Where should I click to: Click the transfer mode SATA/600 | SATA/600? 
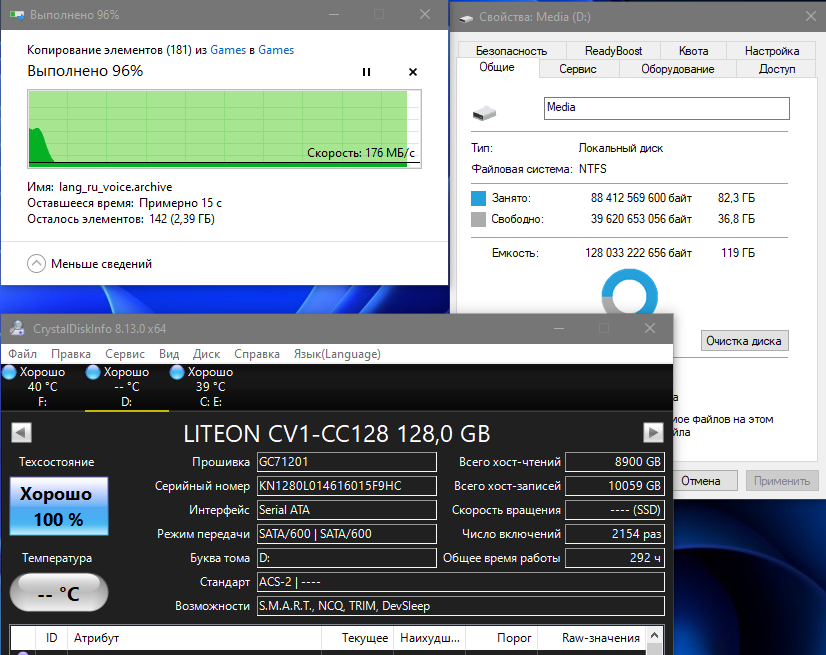click(x=347, y=534)
